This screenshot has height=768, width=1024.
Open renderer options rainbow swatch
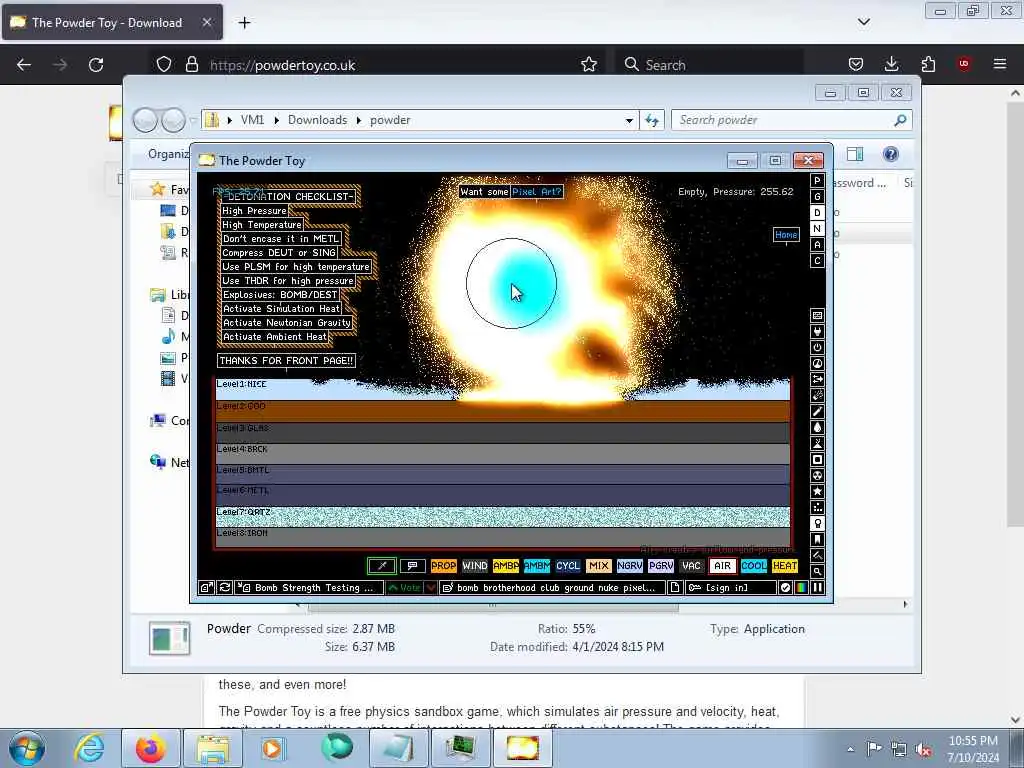801,588
